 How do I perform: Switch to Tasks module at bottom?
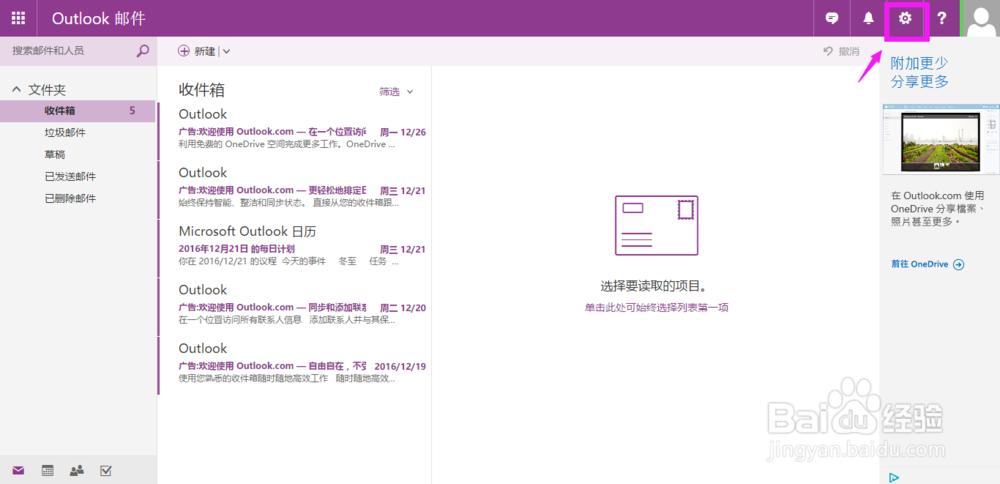pos(107,471)
